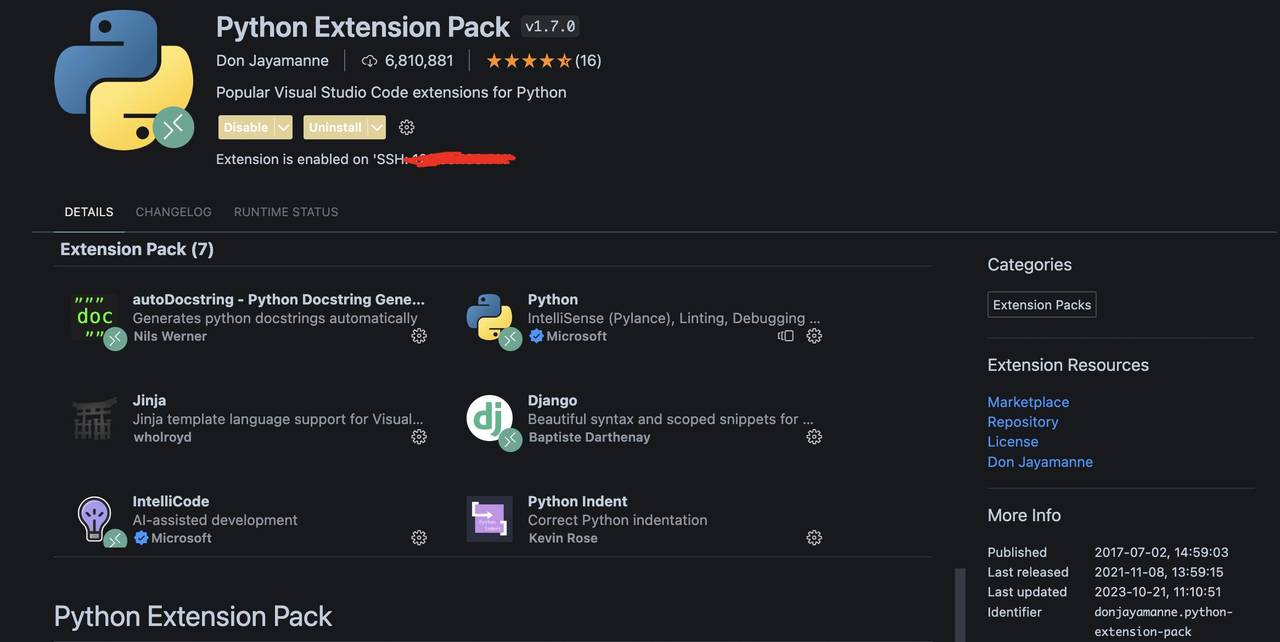Click IntelliCode extension's gear icon

tap(419, 538)
